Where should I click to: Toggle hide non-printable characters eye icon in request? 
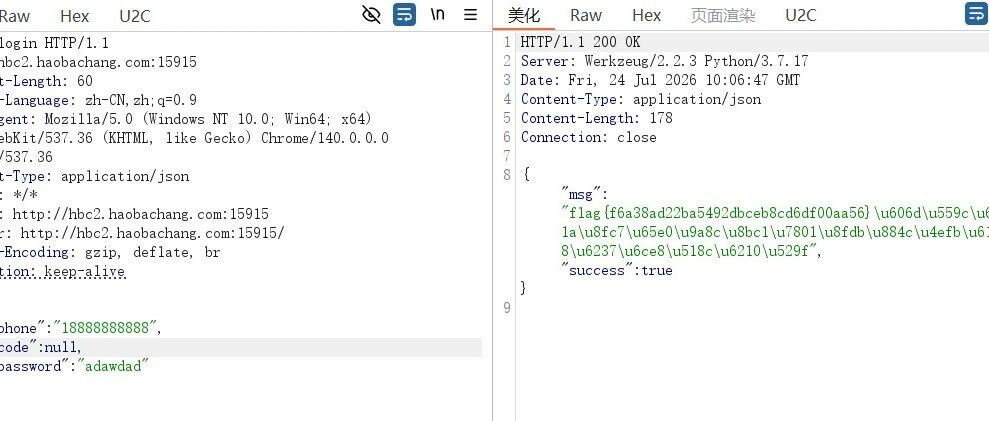(371, 15)
